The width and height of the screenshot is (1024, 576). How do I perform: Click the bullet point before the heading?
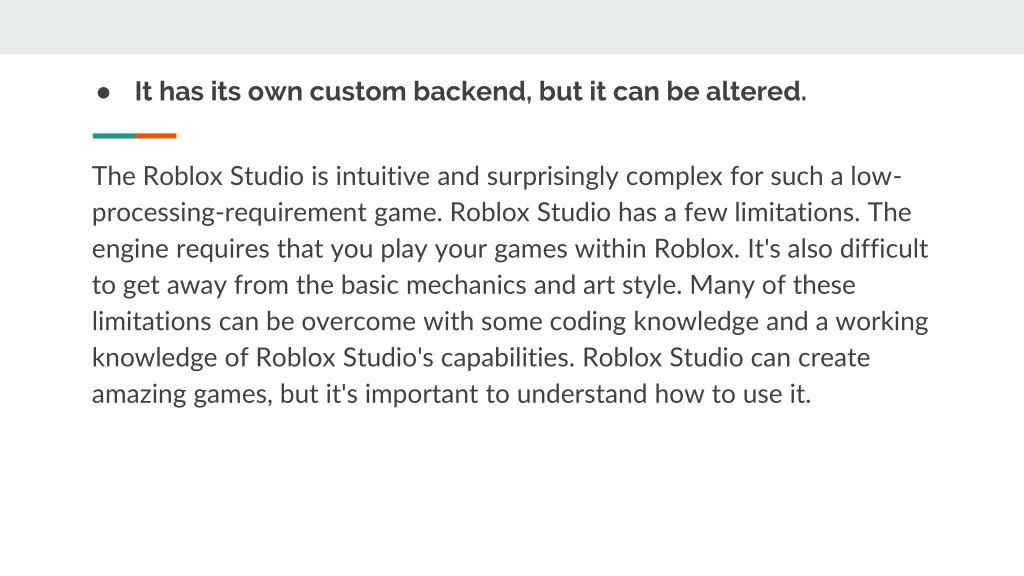[103, 93]
